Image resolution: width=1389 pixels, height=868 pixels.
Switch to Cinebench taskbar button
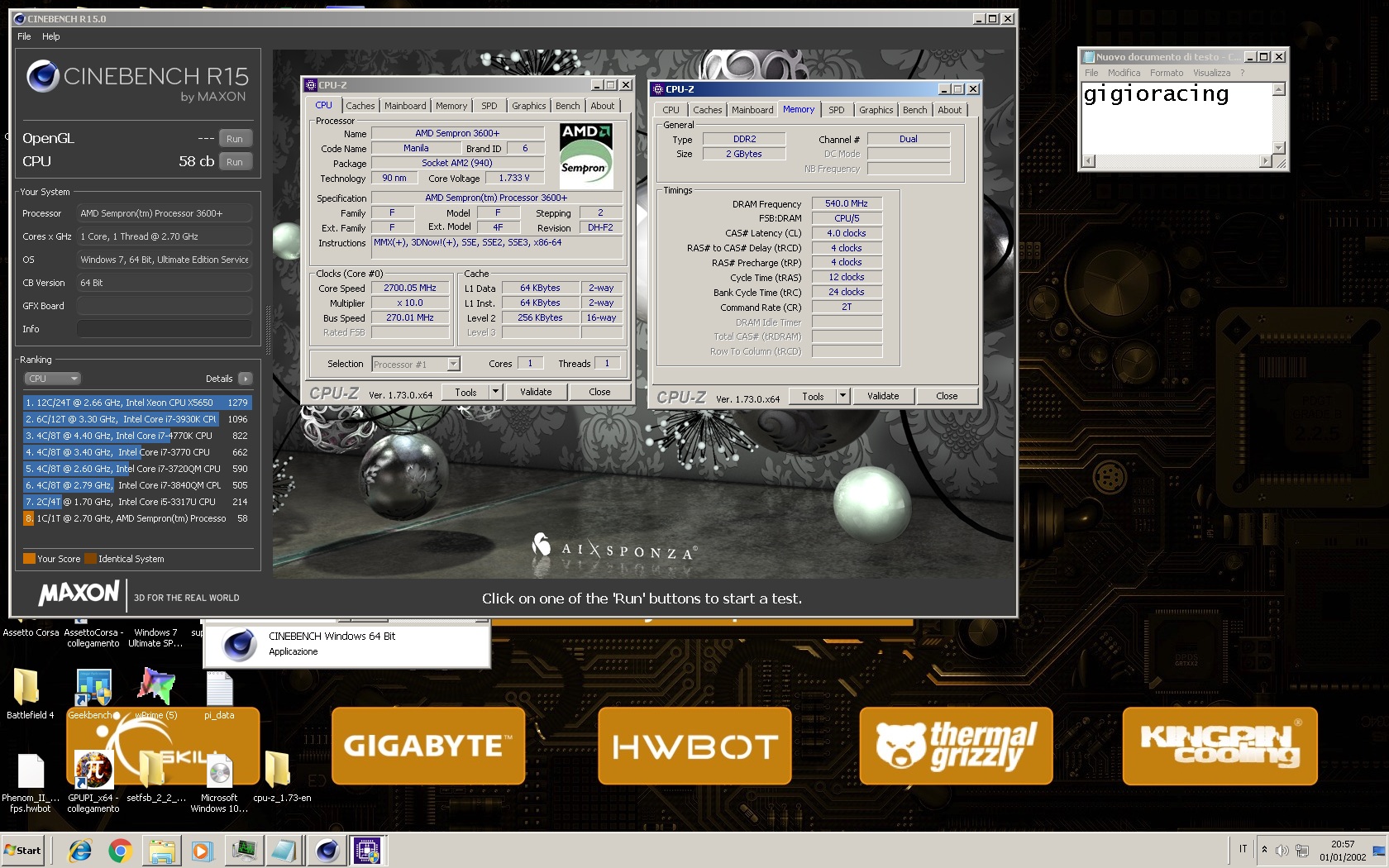(327, 851)
